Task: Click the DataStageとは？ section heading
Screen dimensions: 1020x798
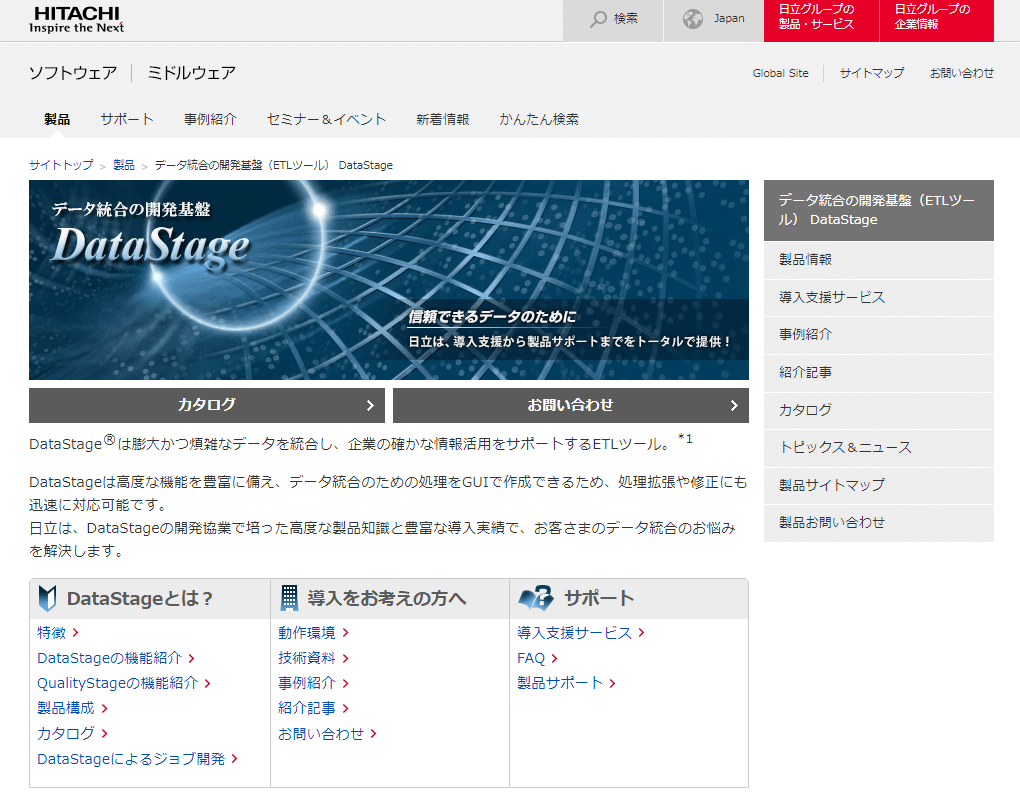Action: (x=140, y=598)
